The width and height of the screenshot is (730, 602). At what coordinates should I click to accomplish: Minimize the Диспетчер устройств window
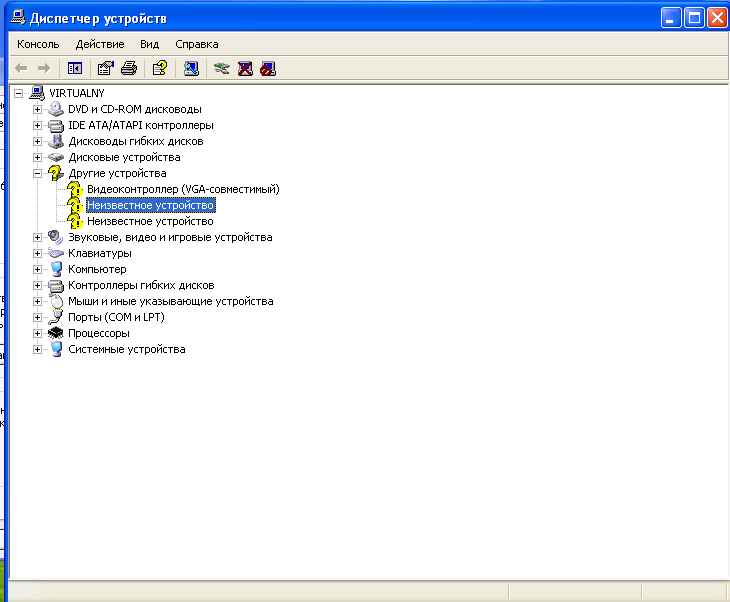pos(671,18)
